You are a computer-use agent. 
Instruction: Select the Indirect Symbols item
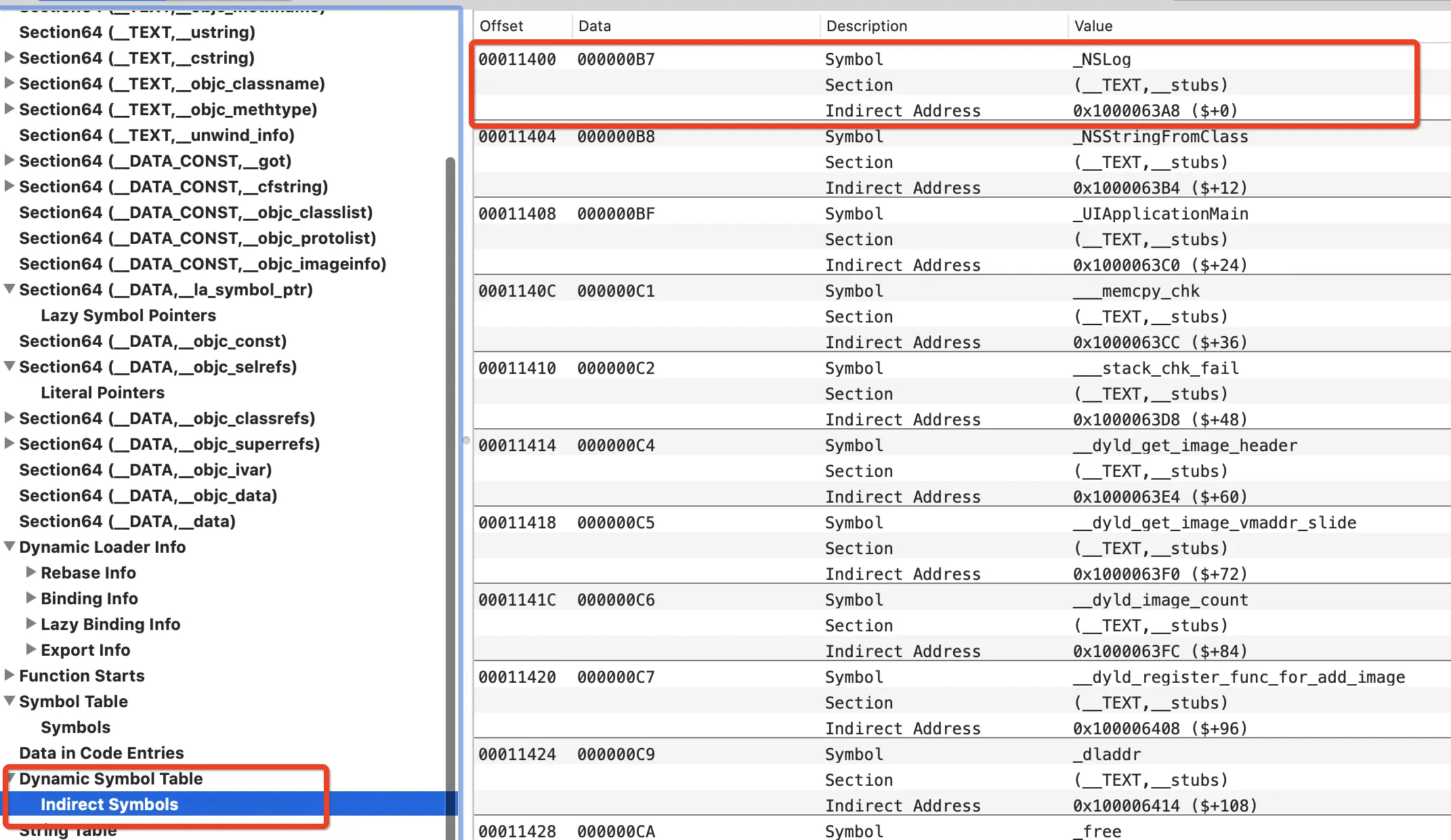[109, 805]
